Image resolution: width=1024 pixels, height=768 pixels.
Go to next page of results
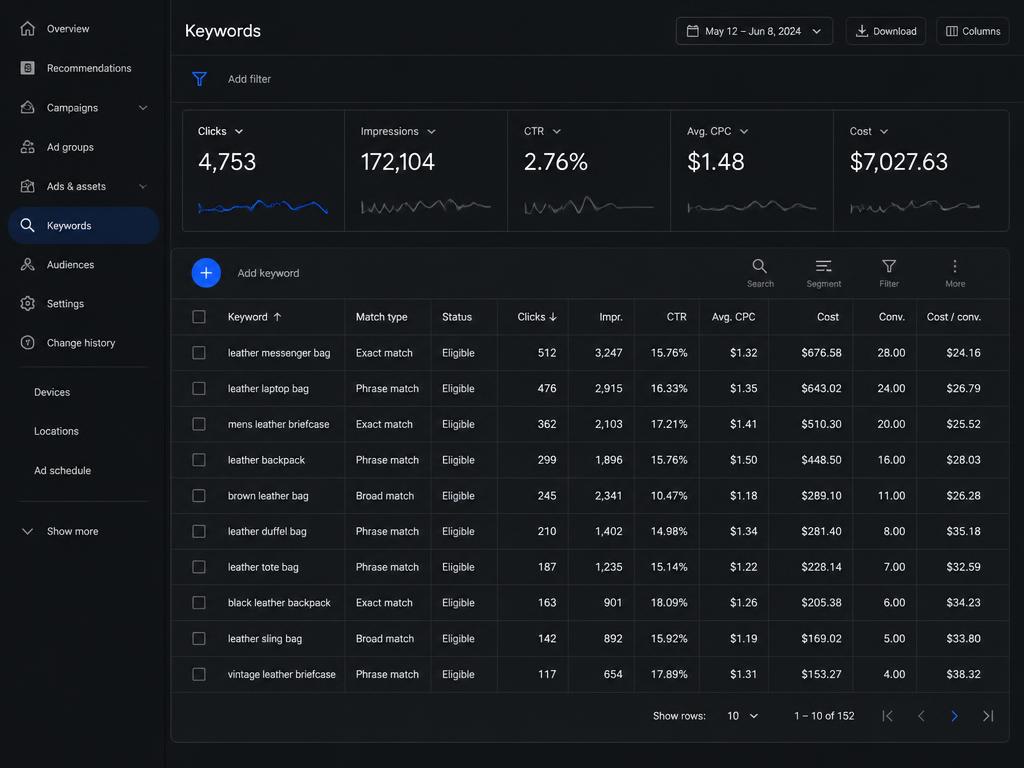[954, 716]
